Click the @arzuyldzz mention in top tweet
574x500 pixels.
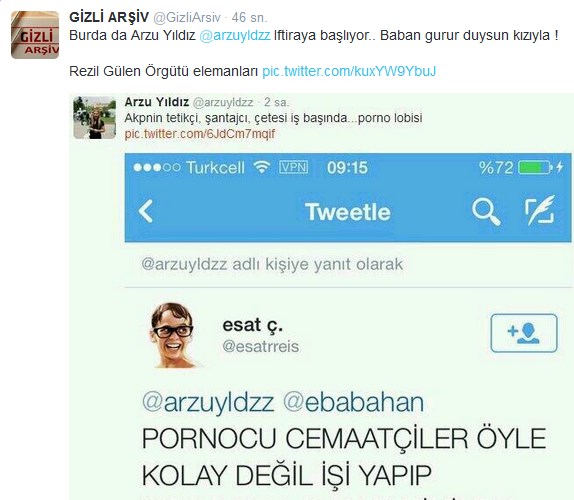click(x=235, y=36)
